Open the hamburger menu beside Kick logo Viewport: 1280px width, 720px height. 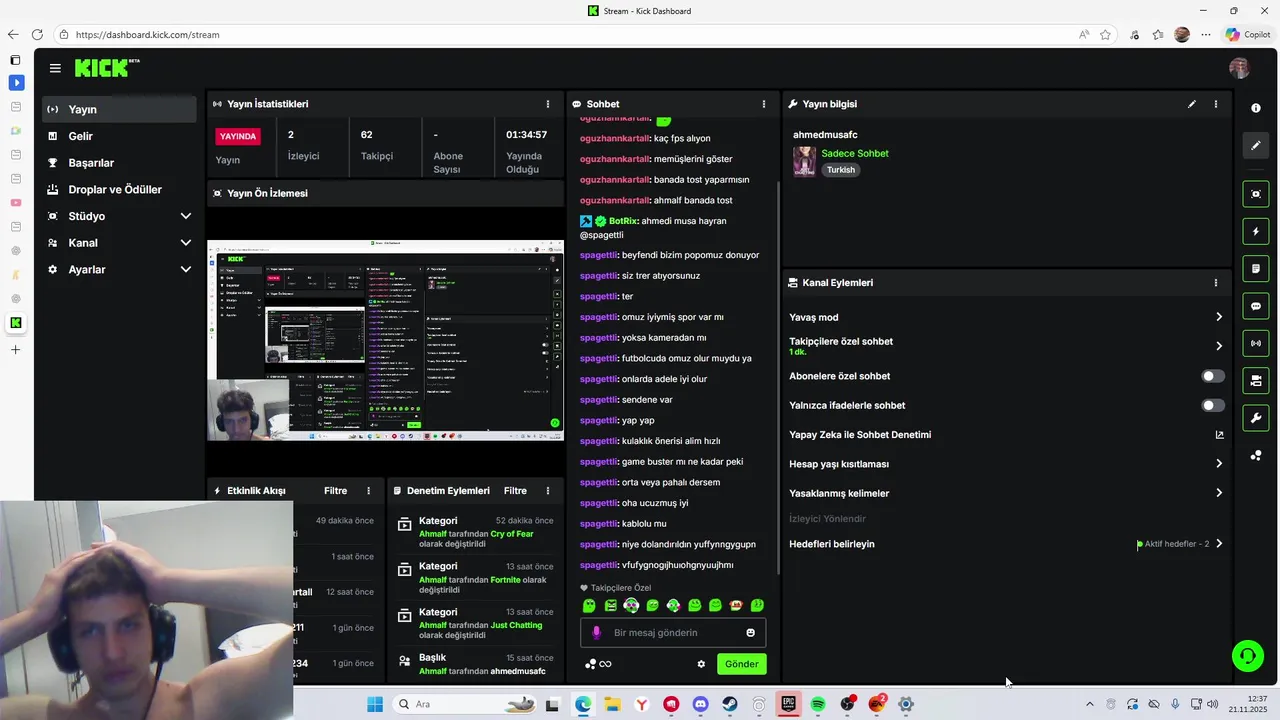pos(55,68)
